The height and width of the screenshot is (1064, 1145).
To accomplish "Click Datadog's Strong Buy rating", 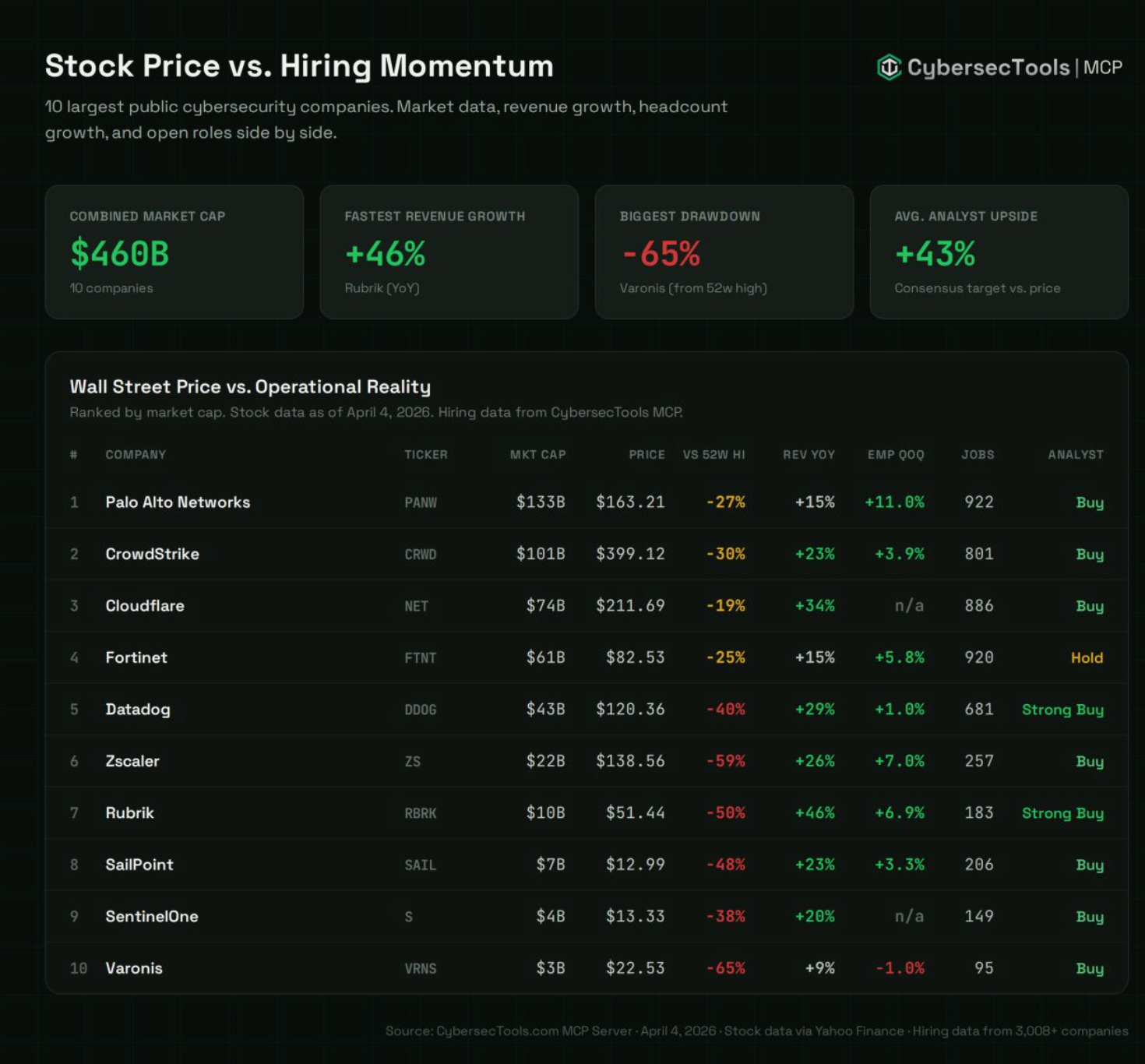I will click(x=1063, y=710).
